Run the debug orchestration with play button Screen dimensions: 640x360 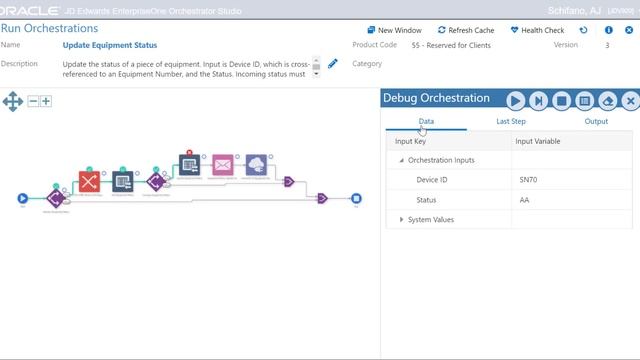516,101
